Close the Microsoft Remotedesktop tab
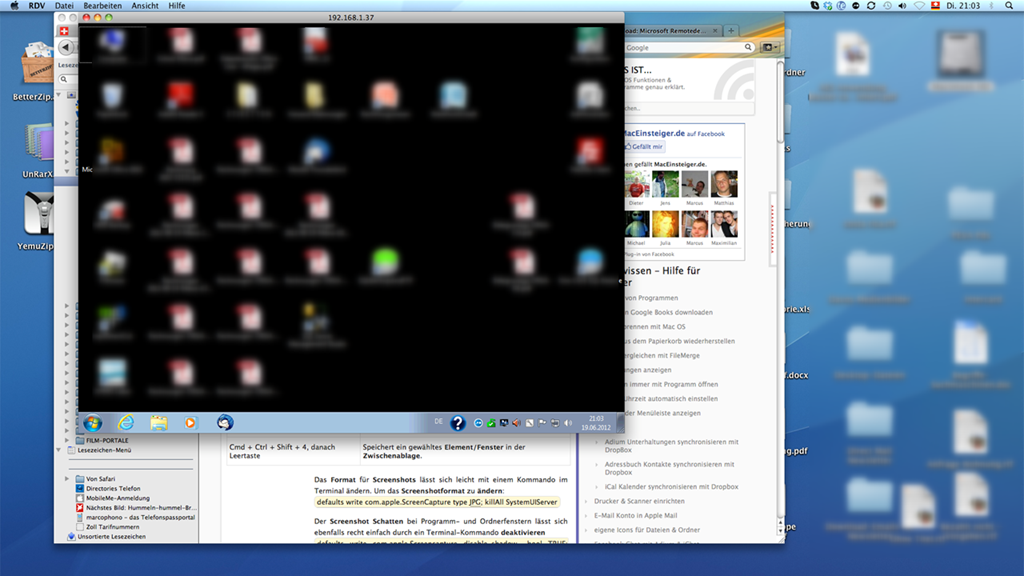This screenshot has width=1024, height=576. (x=715, y=31)
